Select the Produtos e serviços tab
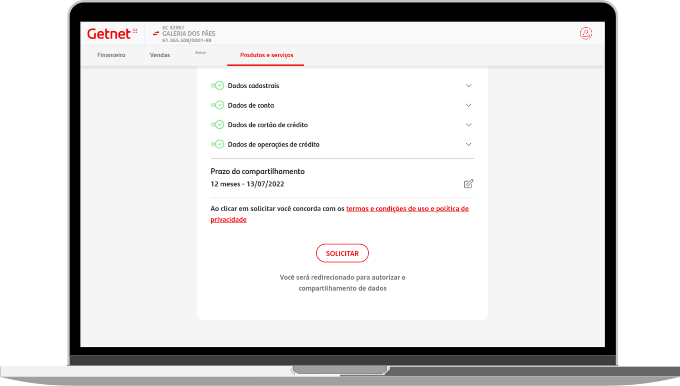Image resolution: width=680 pixels, height=386 pixels. 266,55
